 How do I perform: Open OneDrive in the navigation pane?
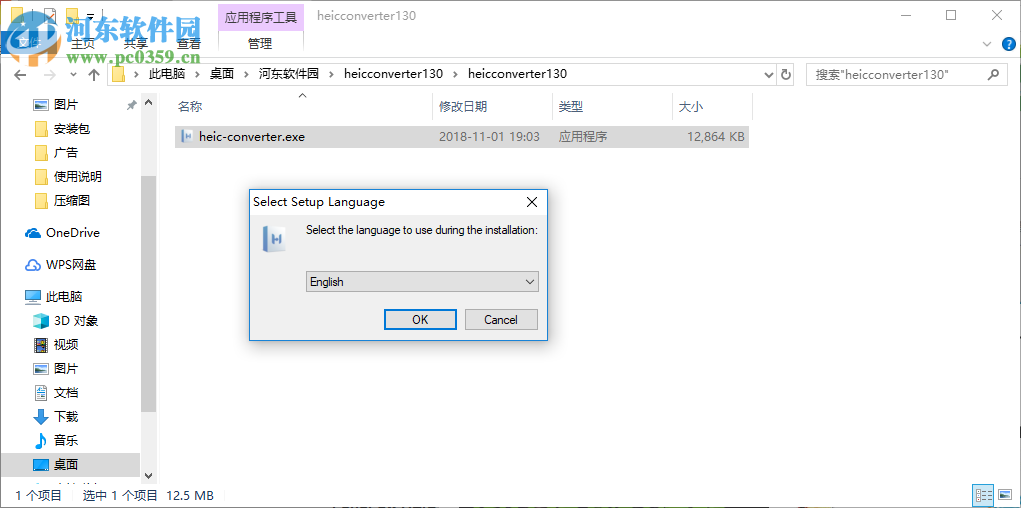point(73,233)
